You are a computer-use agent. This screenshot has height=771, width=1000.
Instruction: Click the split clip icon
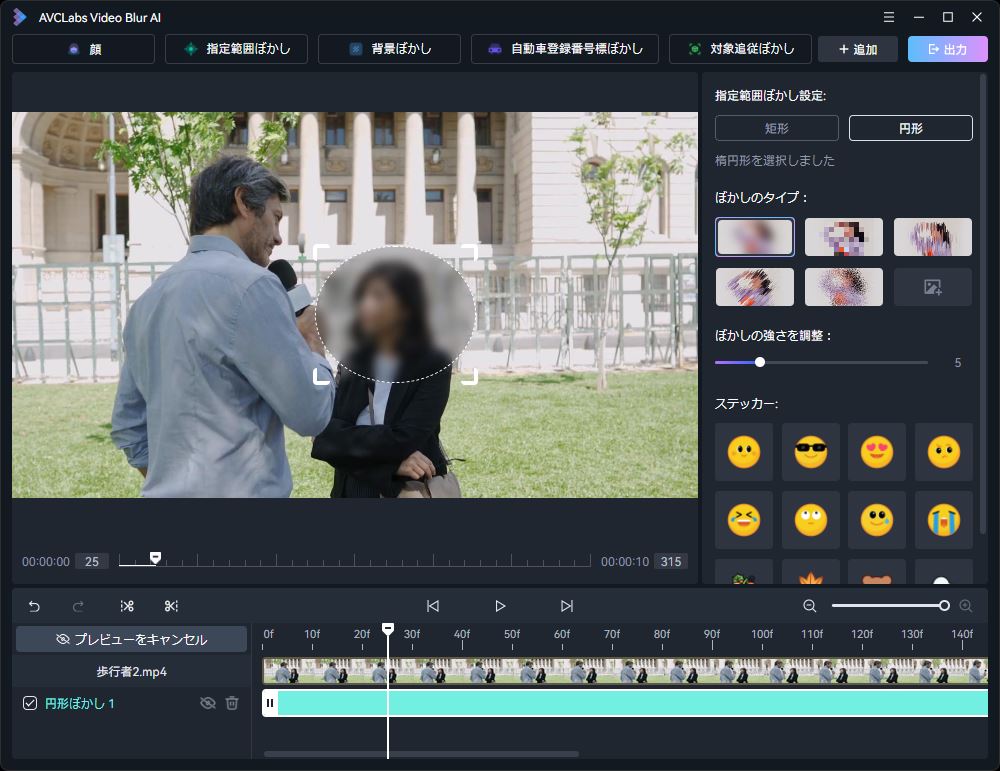(127, 606)
